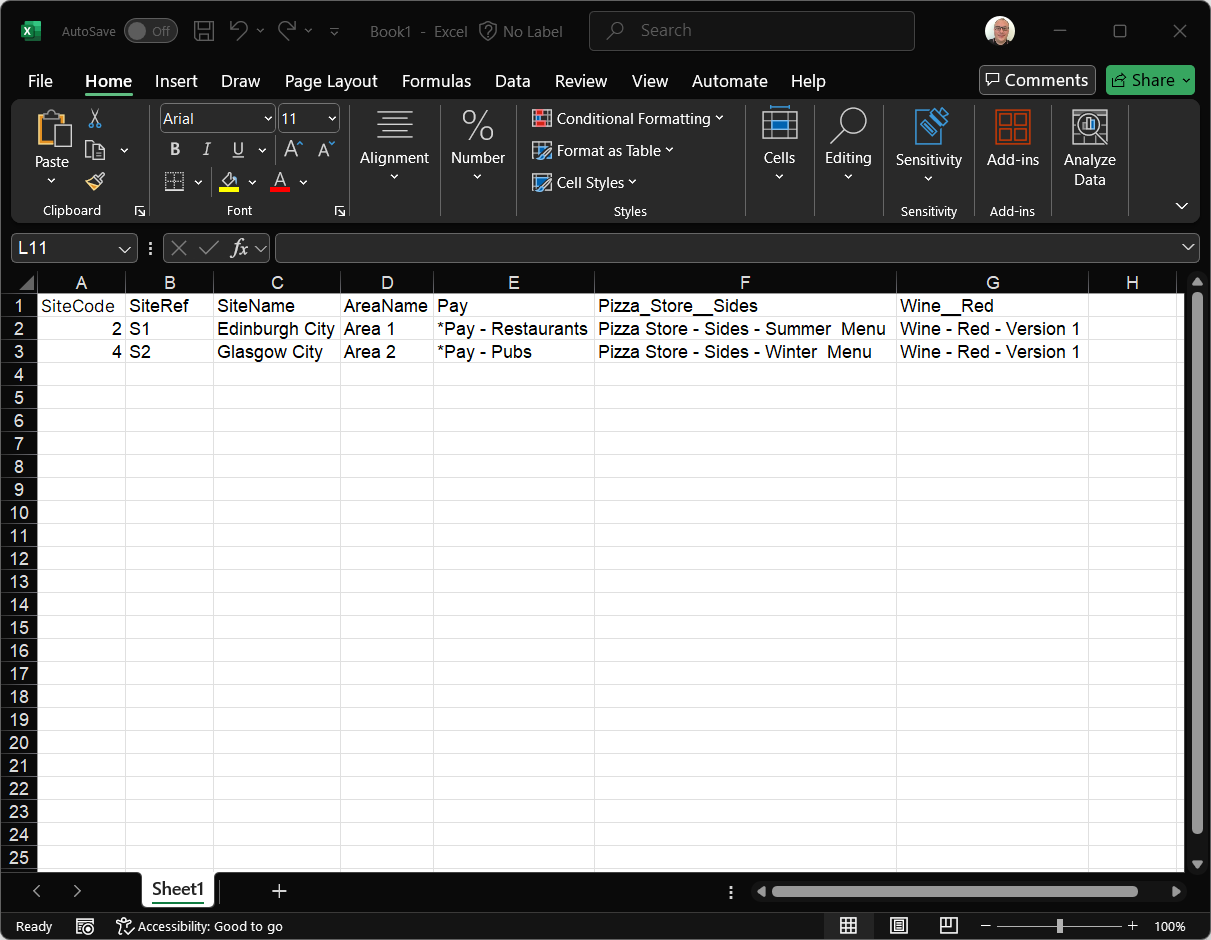Viewport: 1211px width, 940px height.
Task: Click the Save disk icon
Action: 204,31
